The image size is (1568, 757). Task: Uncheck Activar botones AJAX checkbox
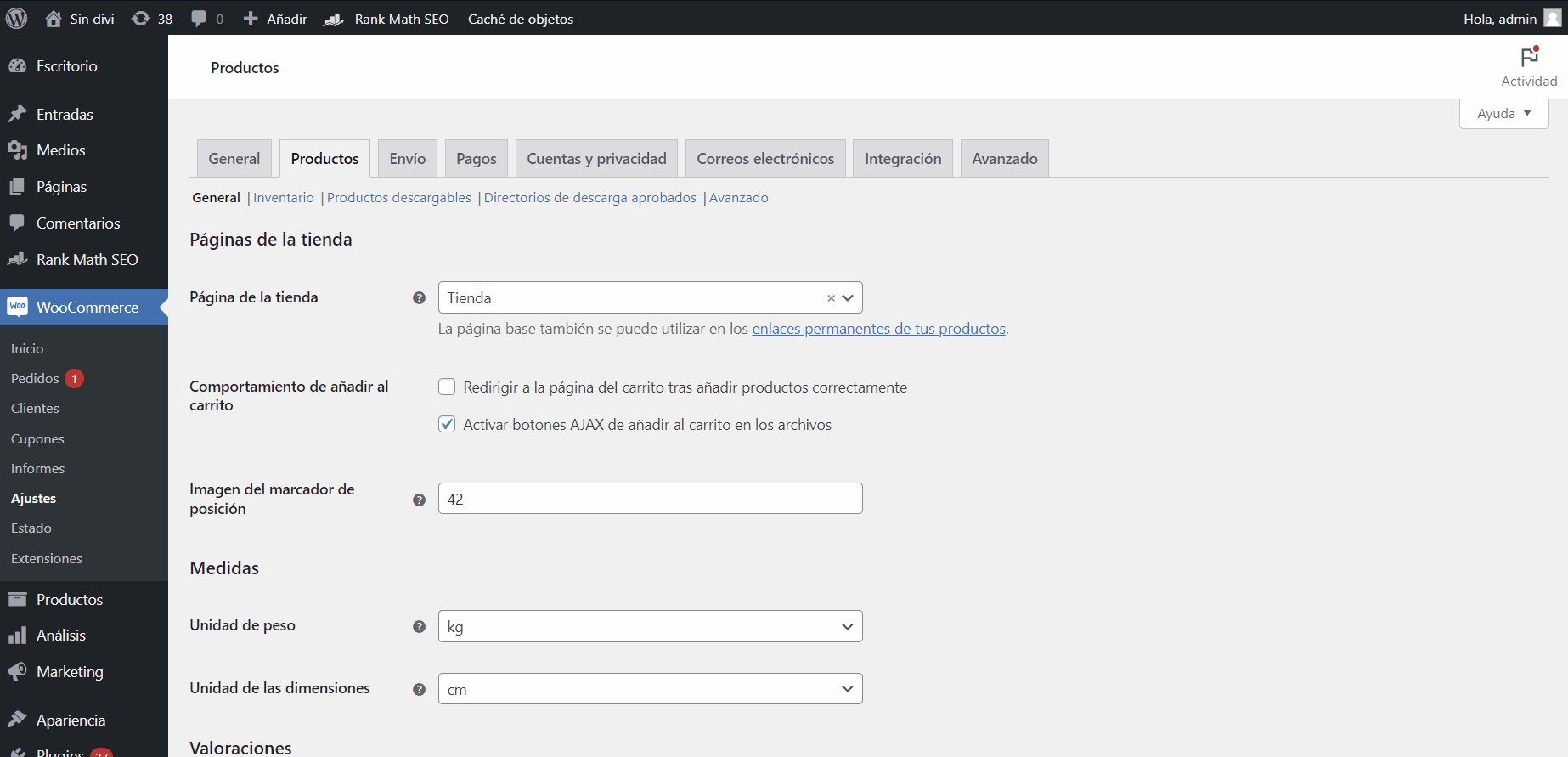click(447, 425)
